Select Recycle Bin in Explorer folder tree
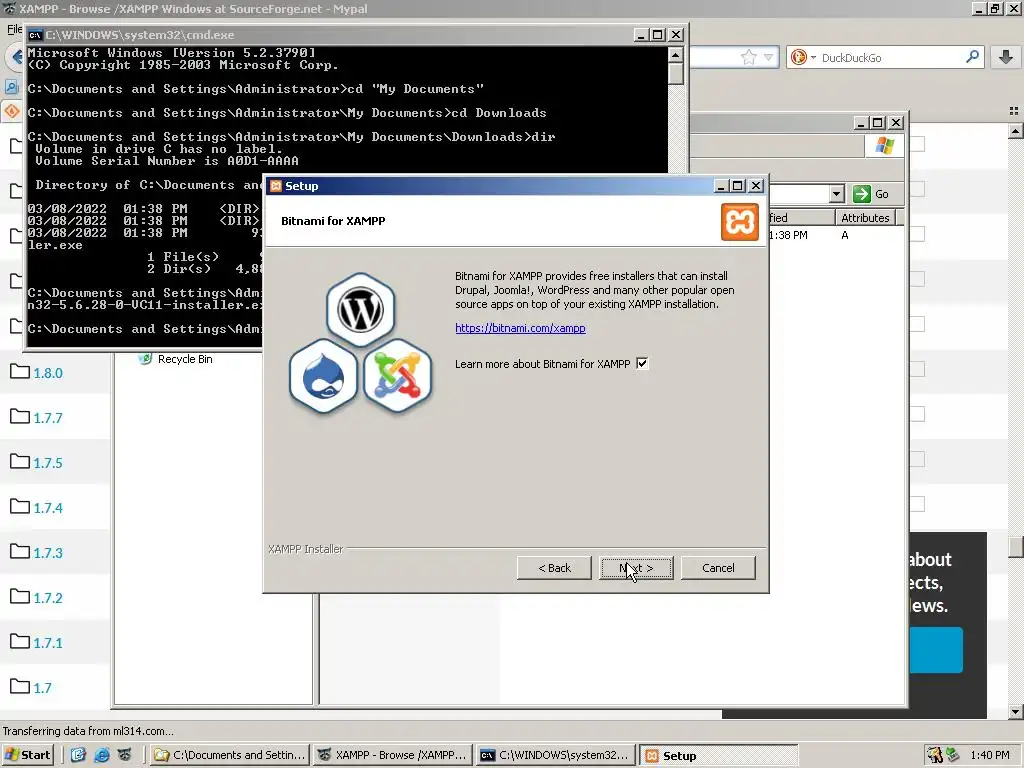The height and width of the screenshot is (768, 1024). coord(185,359)
